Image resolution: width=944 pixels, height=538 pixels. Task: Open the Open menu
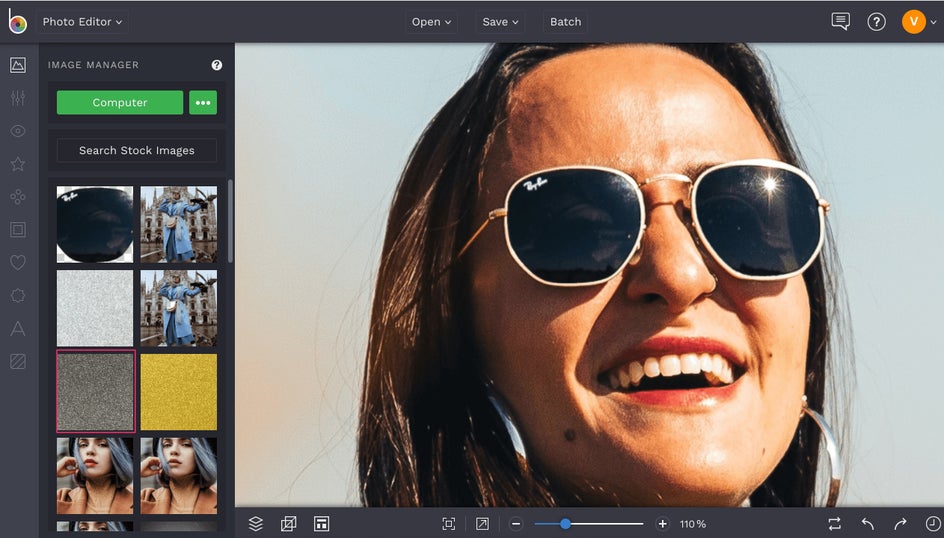coord(431,22)
